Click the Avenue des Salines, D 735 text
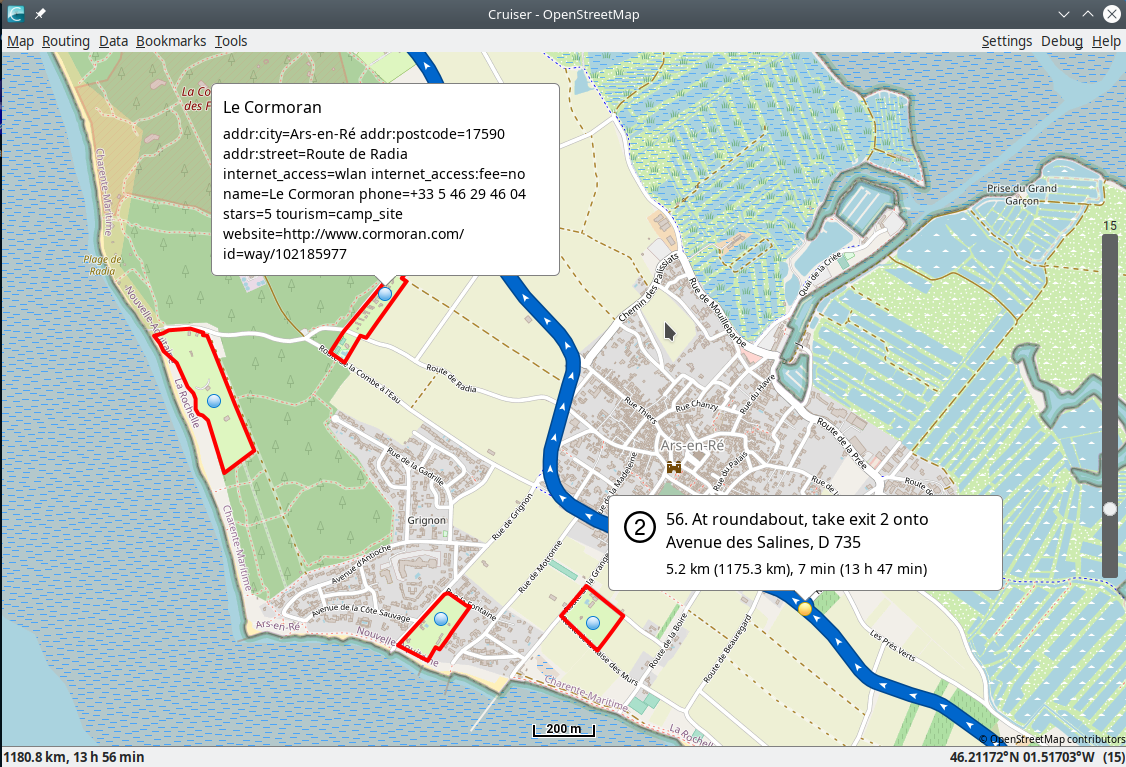1126x767 pixels. 763,542
